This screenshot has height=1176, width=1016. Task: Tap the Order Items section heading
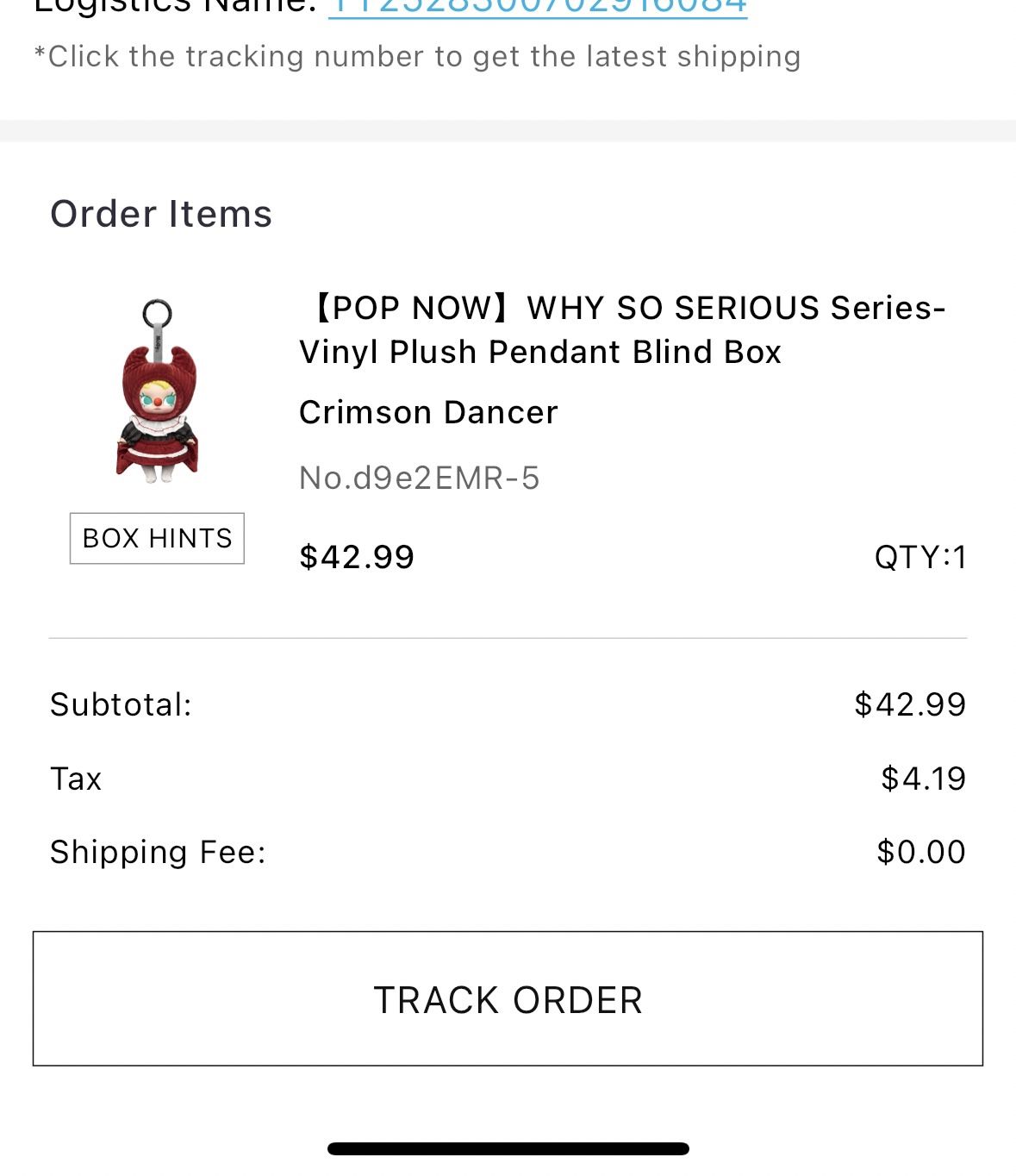[161, 213]
